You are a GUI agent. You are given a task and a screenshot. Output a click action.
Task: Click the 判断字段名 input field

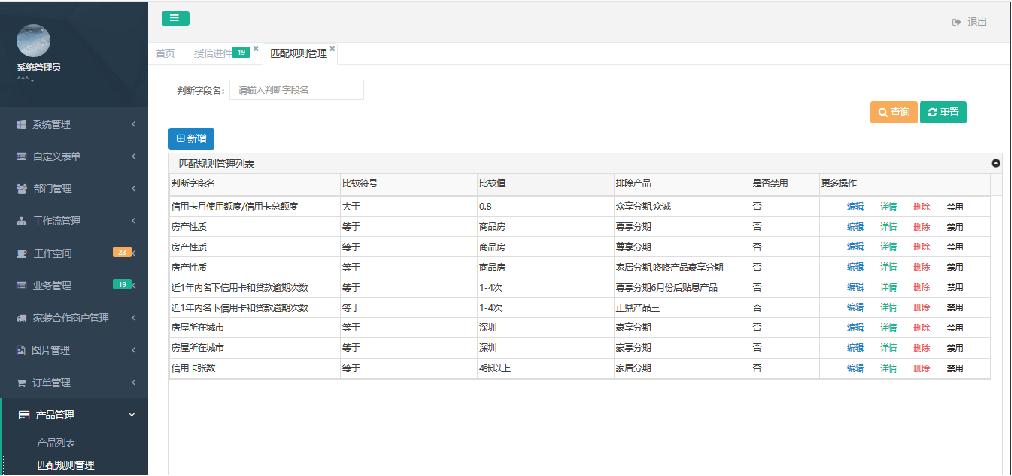point(296,90)
